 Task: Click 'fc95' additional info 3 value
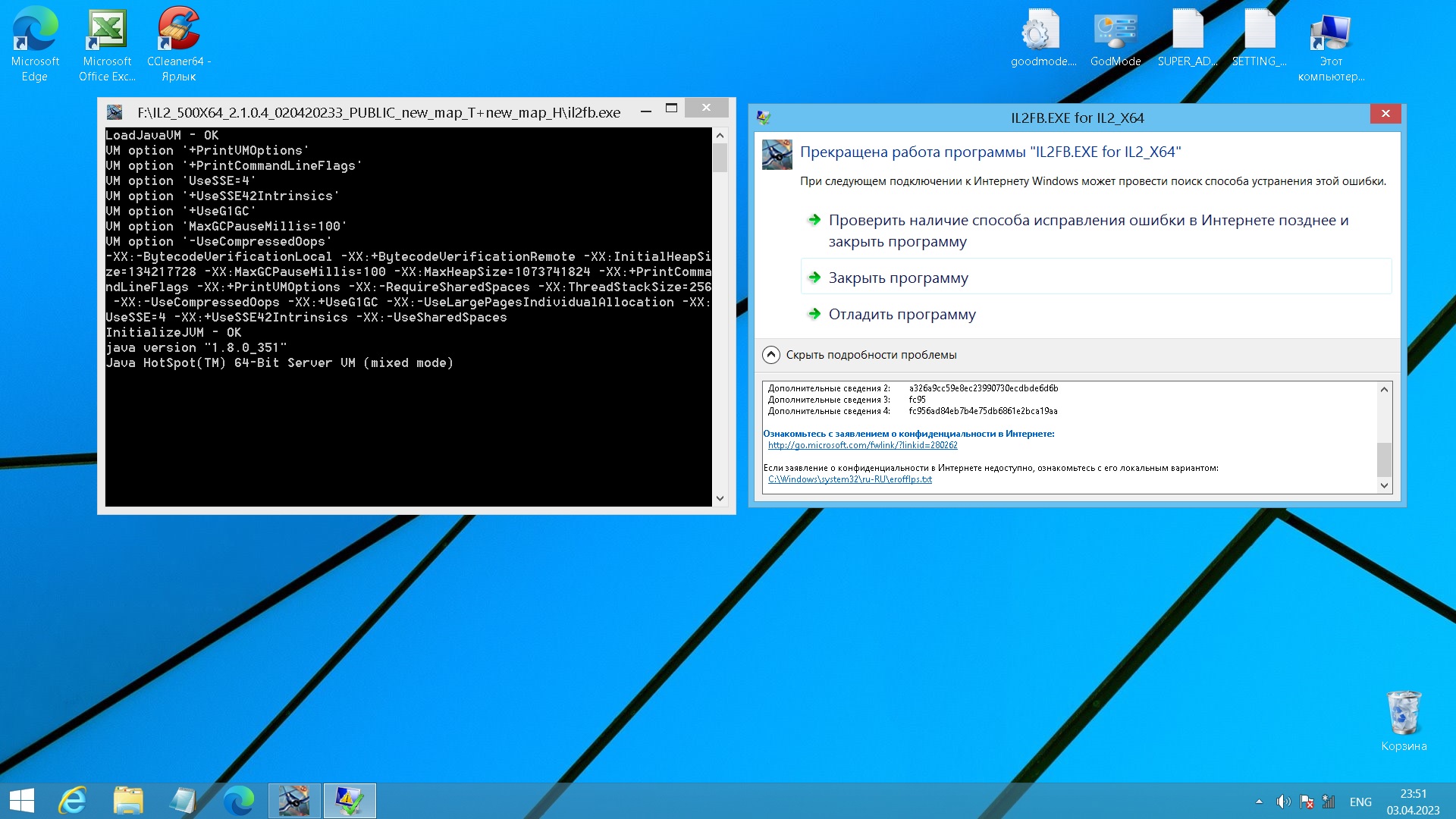tap(917, 400)
